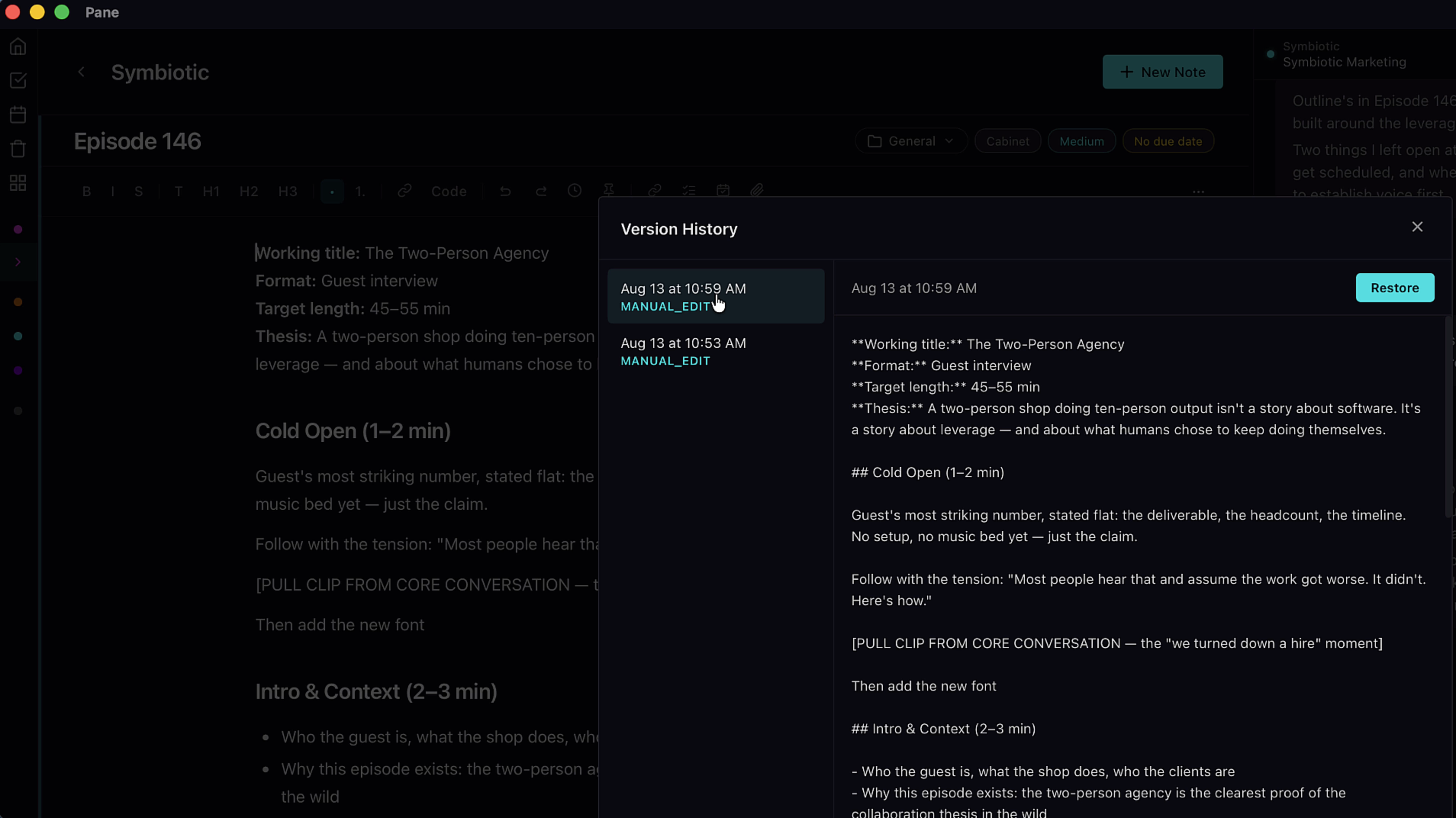Viewport: 1456px width, 818px height.
Task: Pin the note with the pin icon
Action: coord(609,189)
